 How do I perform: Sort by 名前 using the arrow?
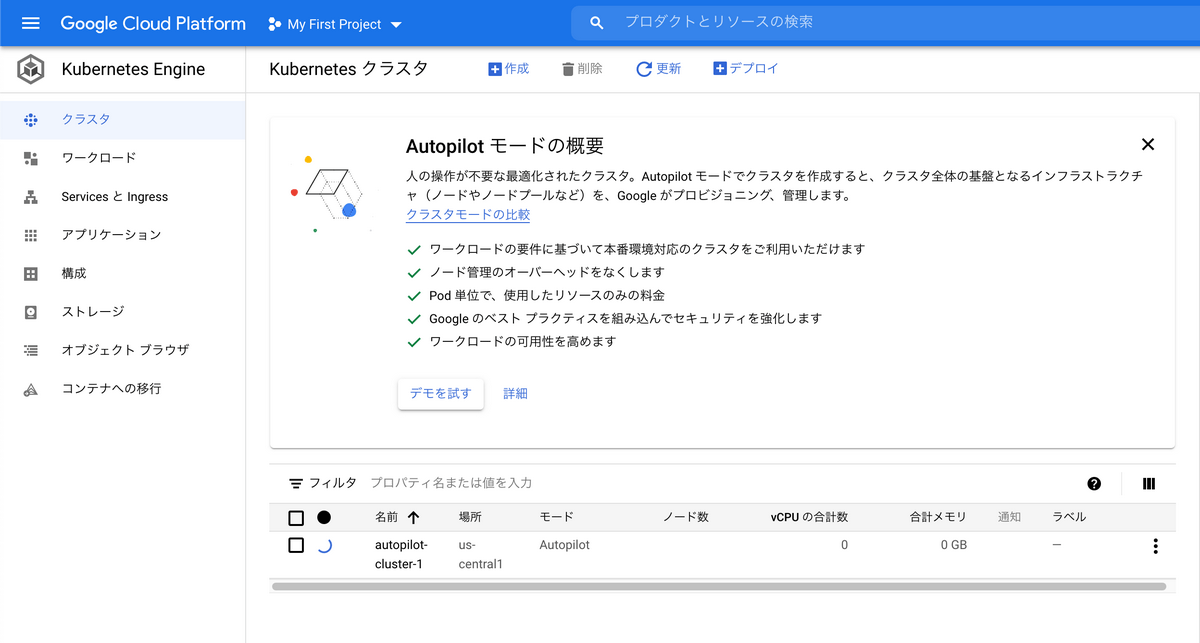tap(414, 518)
